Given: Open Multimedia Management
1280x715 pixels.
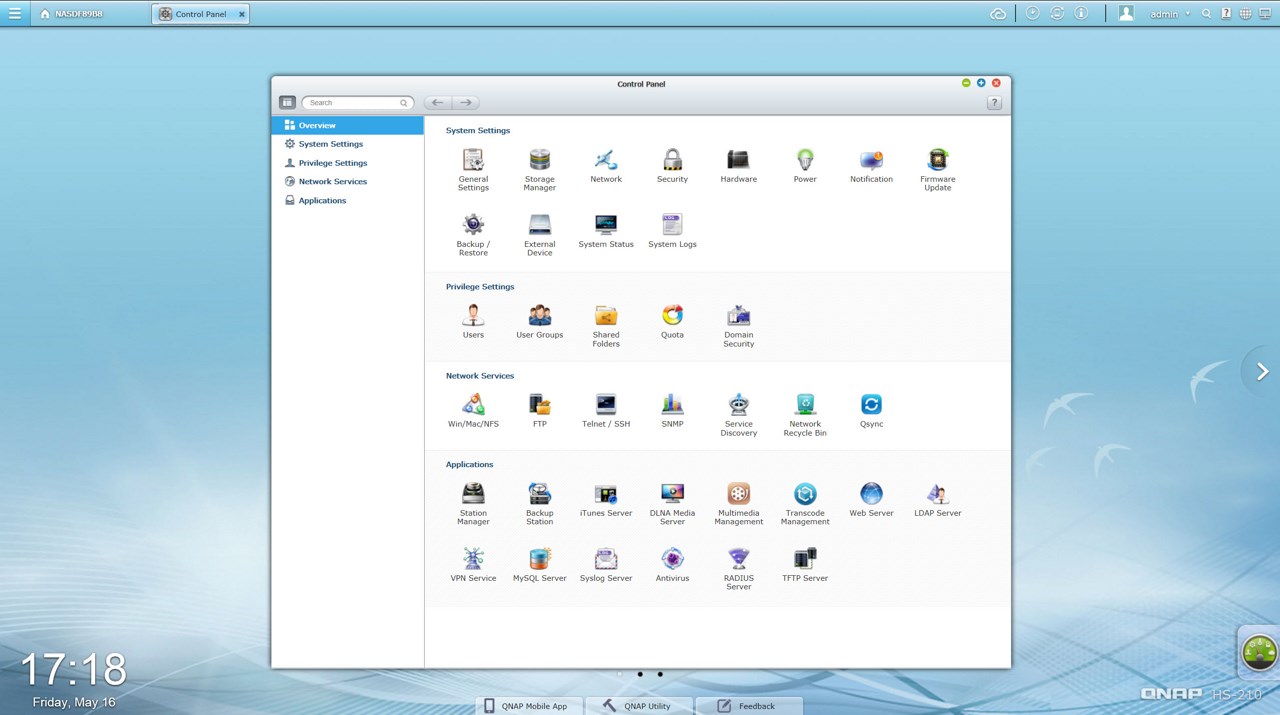Looking at the screenshot, I should click(x=739, y=503).
